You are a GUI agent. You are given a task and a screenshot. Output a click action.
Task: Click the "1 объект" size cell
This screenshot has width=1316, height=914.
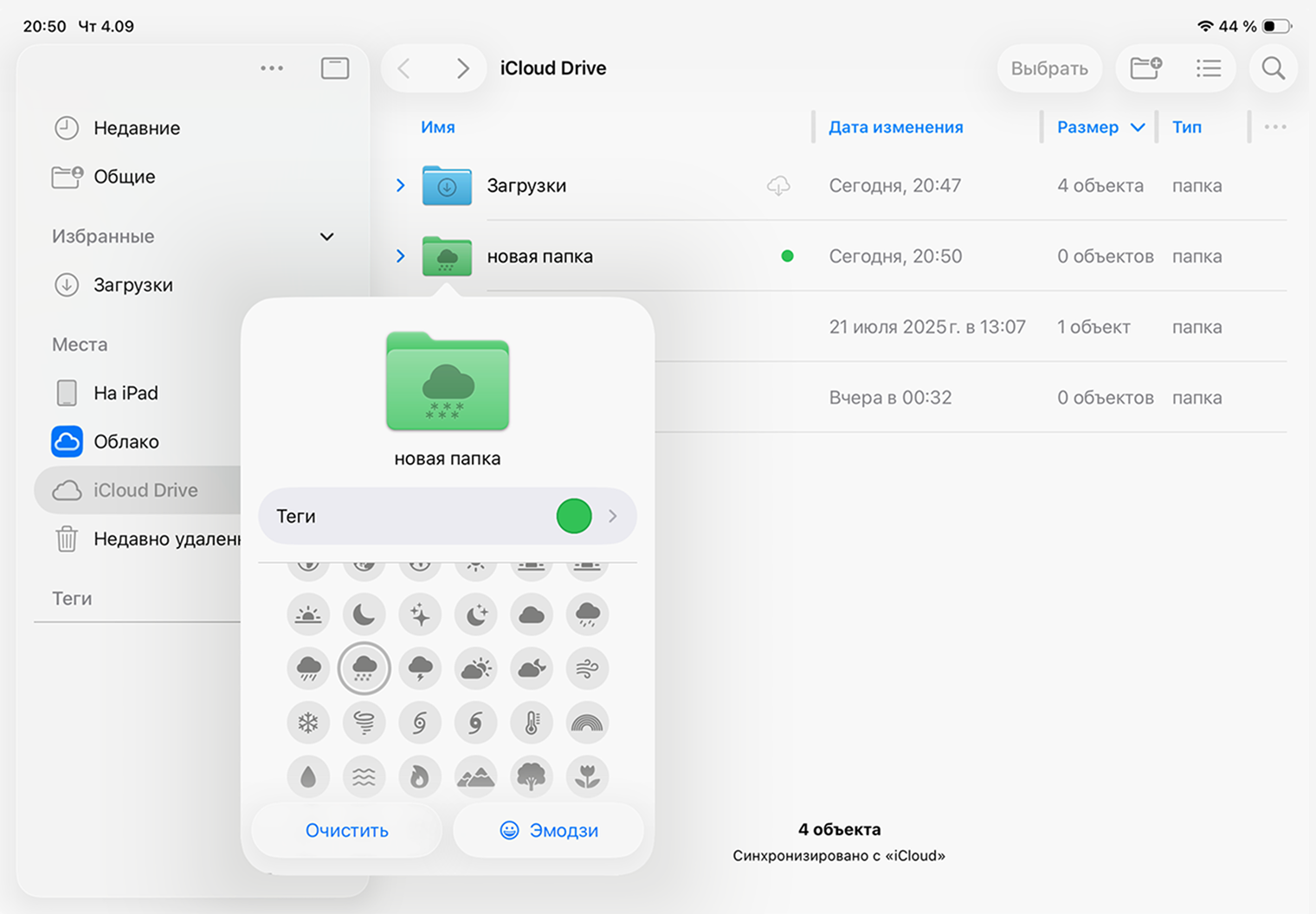click(x=1093, y=327)
